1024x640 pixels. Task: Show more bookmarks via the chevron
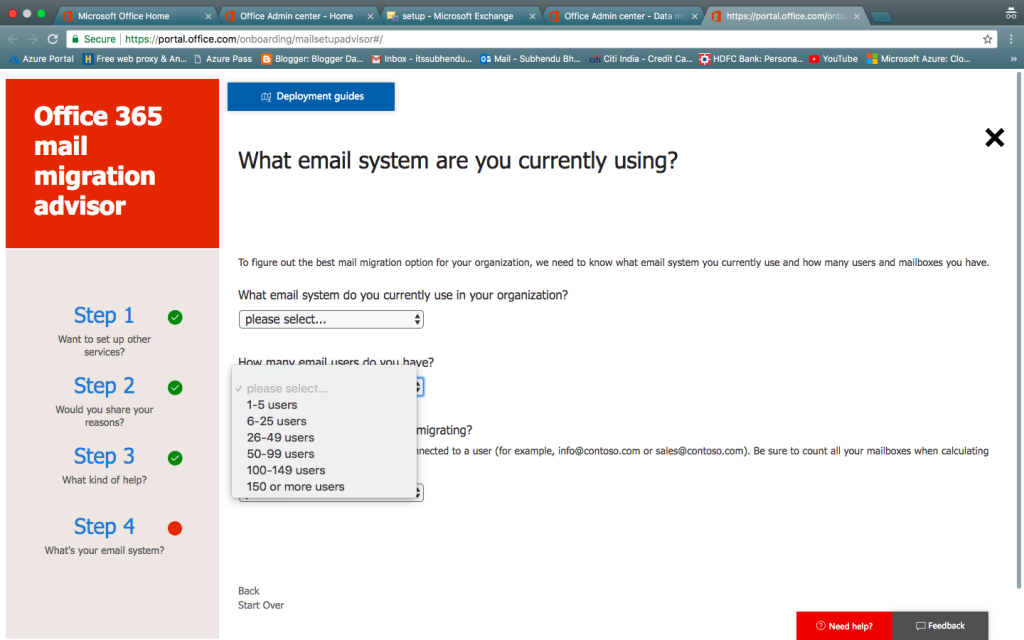(1014, 59)
